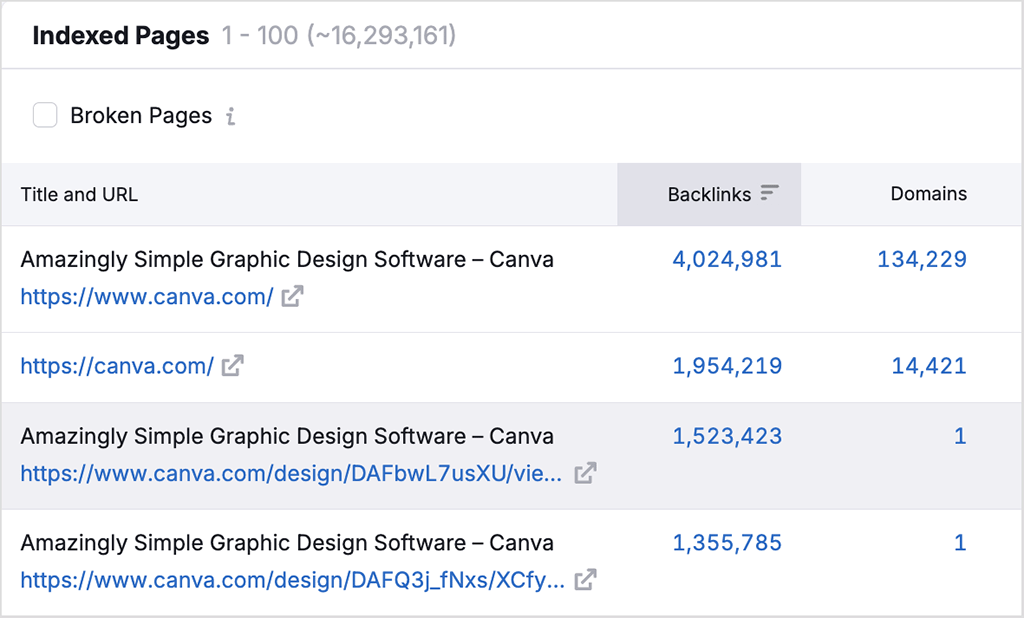This screenshot has width=1024, height=618.
Task: Select page title above the DAFbwL7usXU URL
Action: click(x=287, y=436)
